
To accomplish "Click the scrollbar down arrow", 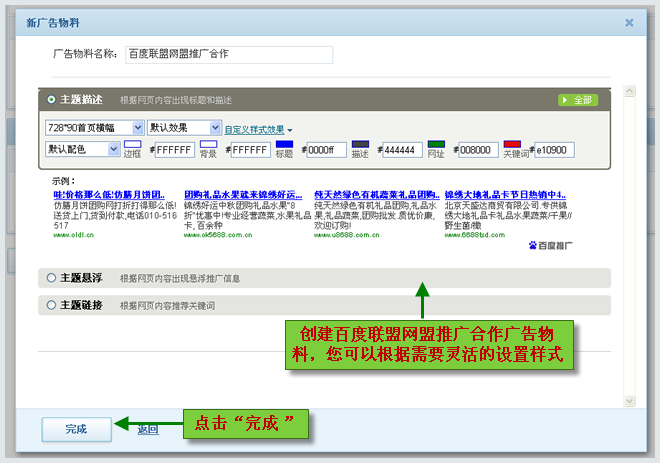I will click(x=630, y=401).
